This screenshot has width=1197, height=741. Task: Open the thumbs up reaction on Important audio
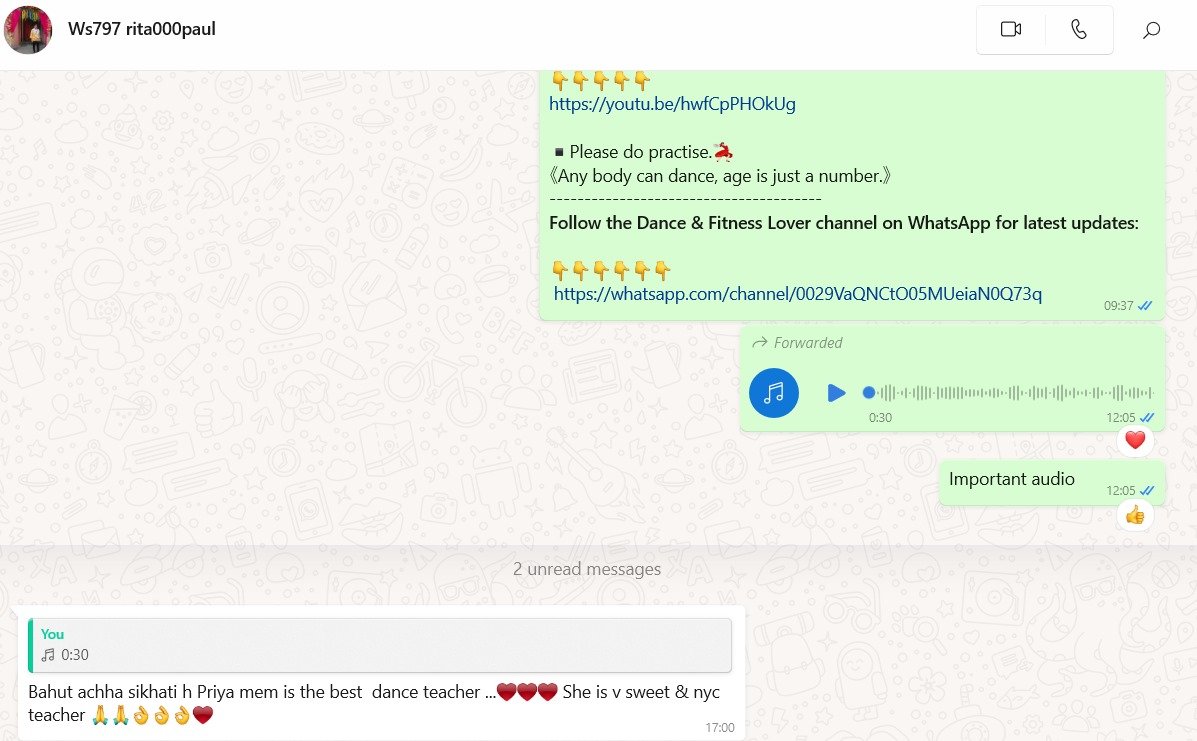click(1135, 515)
